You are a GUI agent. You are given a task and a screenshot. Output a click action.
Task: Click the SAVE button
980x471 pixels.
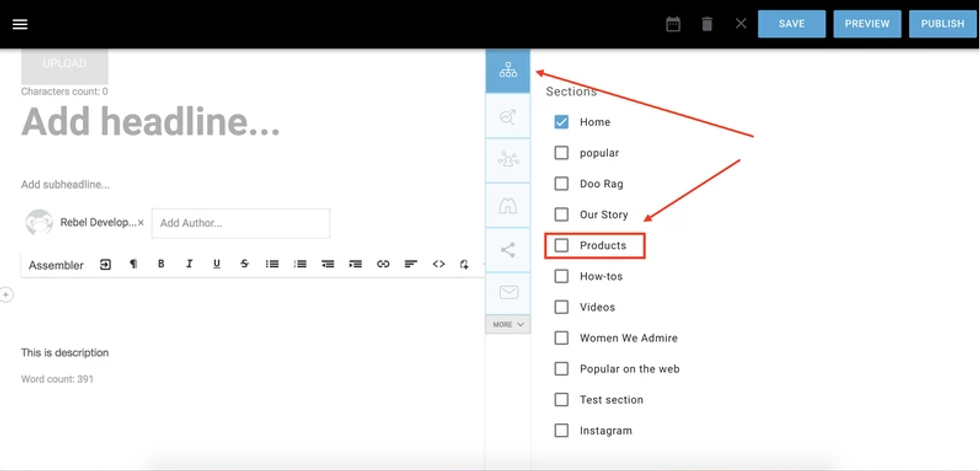point(791,24)
